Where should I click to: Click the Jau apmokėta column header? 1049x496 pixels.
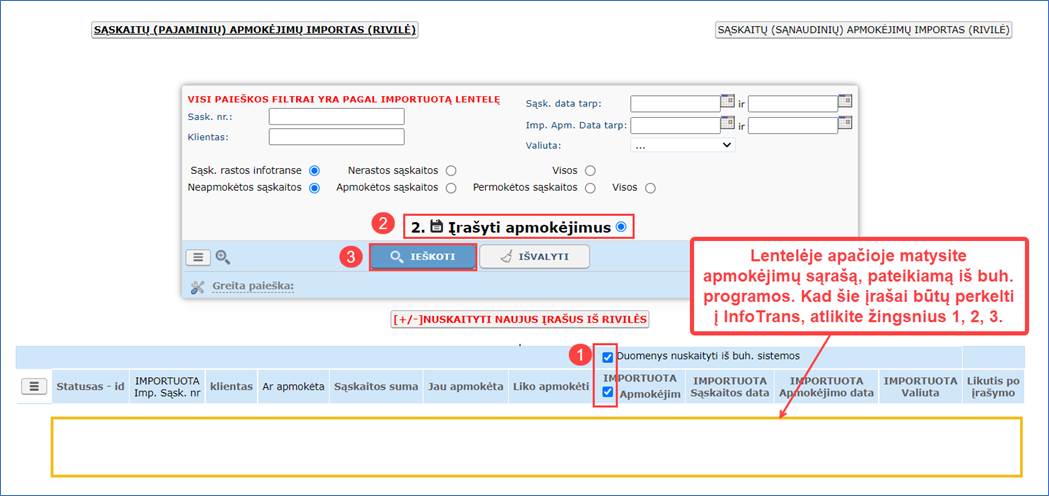coord(465,386)
